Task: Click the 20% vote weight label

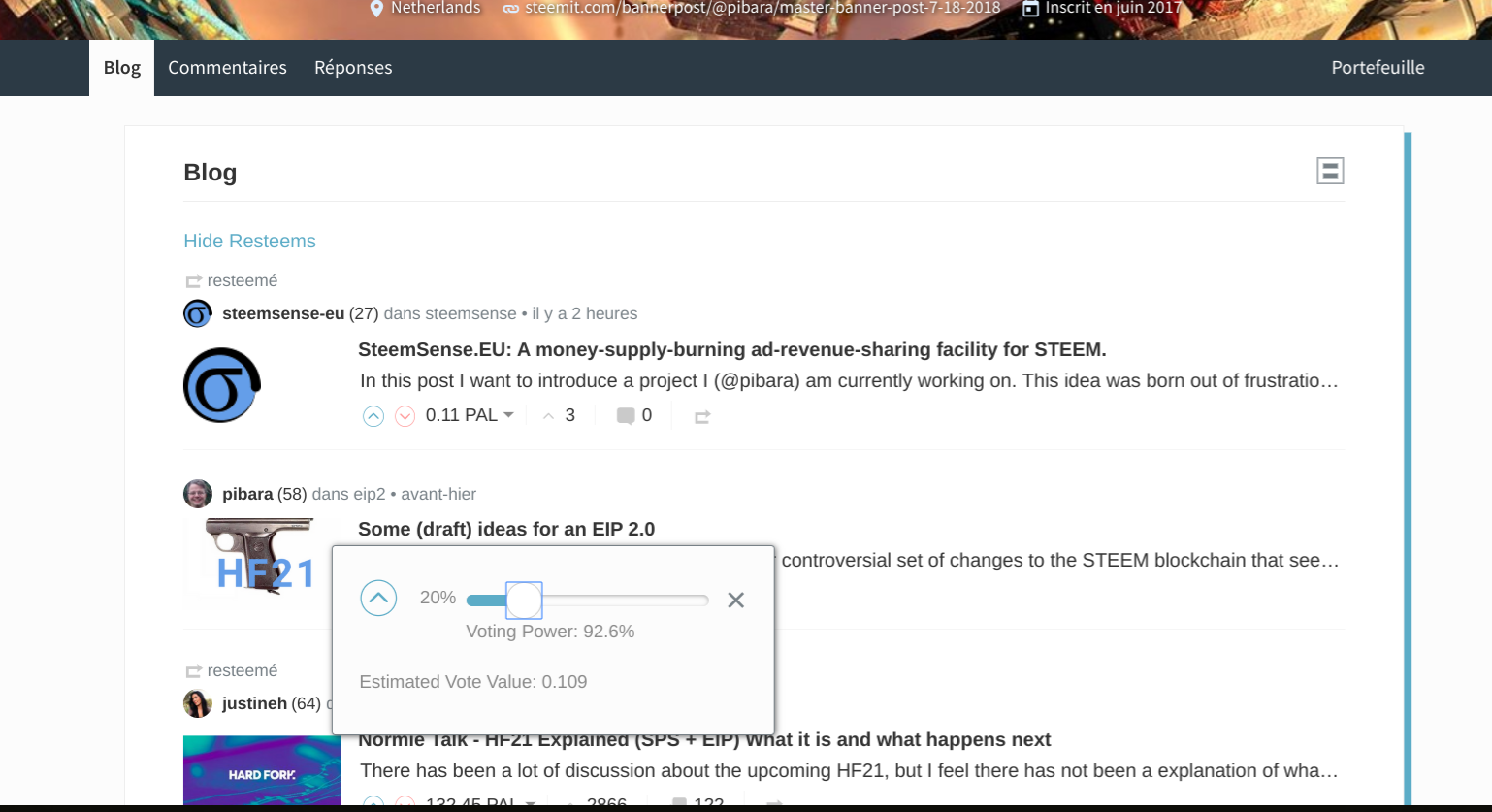Action: coord(438,598)
